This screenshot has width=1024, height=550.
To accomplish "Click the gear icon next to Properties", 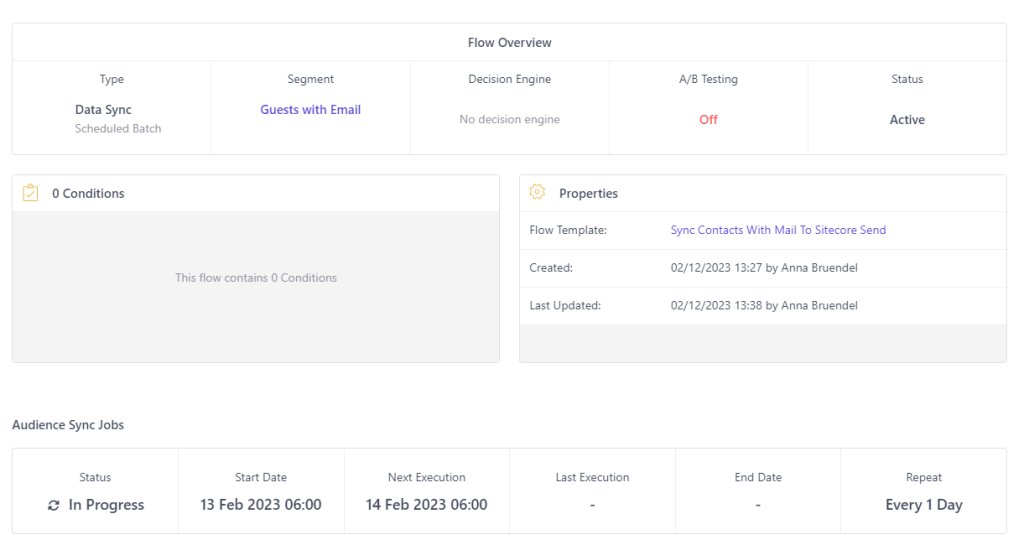I will click(x=537, y=193).
